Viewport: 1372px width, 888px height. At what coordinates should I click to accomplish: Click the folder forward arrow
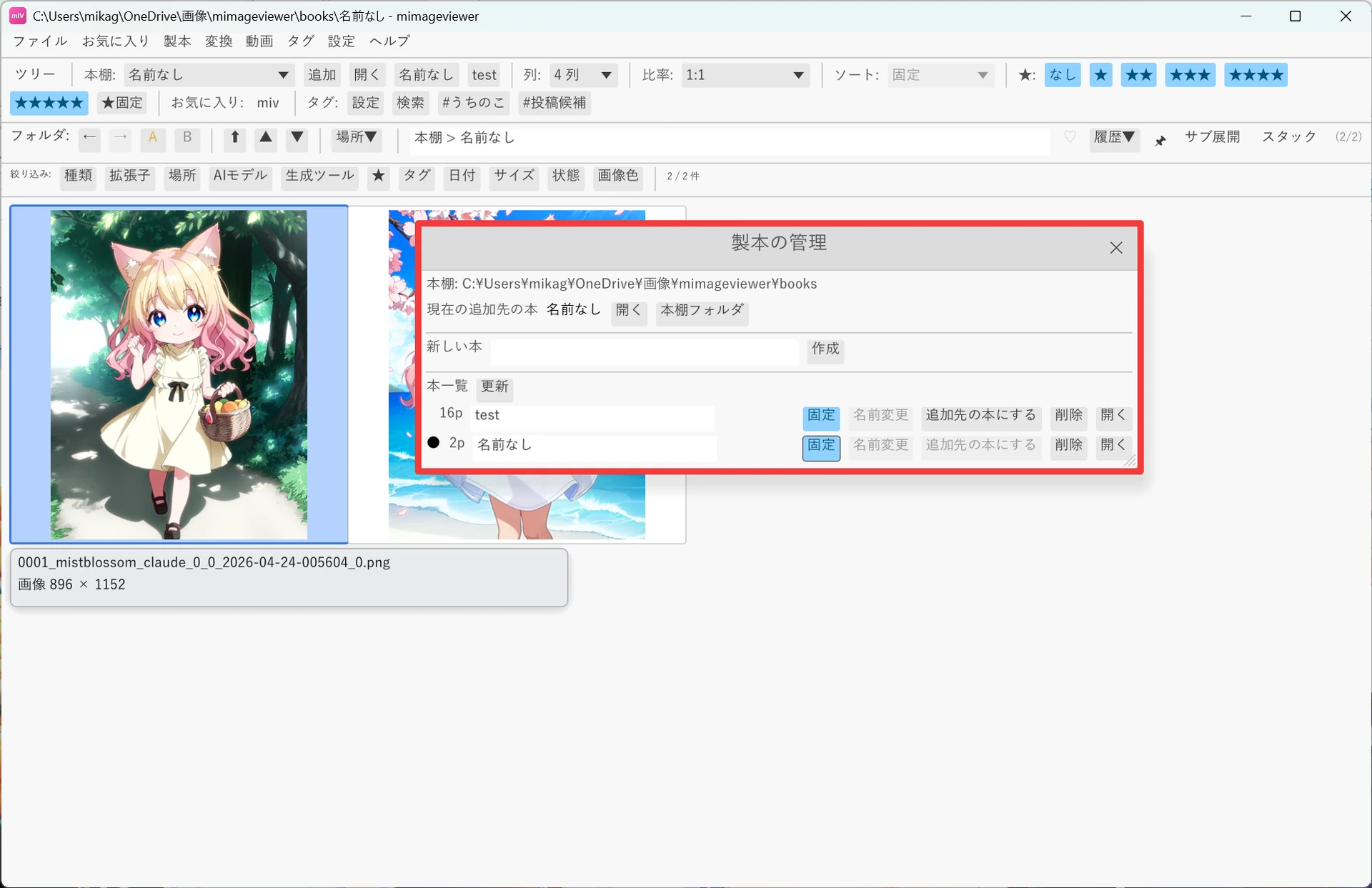pyautogui.click(x=121, y=138)
